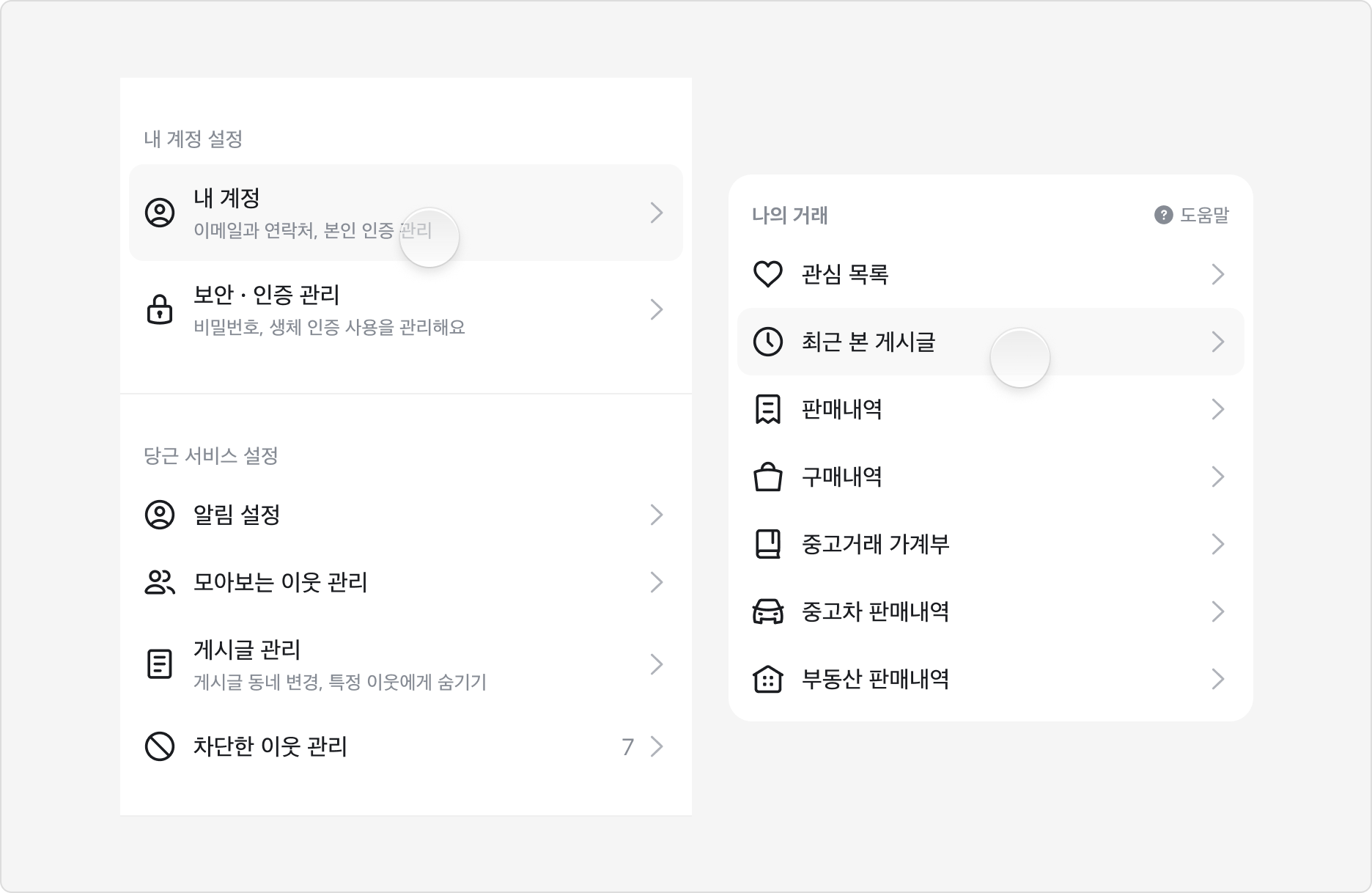The width and height of the screenshot is (1372, 893).
Task: Click the shopping bag icon beside 구매내역
Action: (768, 477)
